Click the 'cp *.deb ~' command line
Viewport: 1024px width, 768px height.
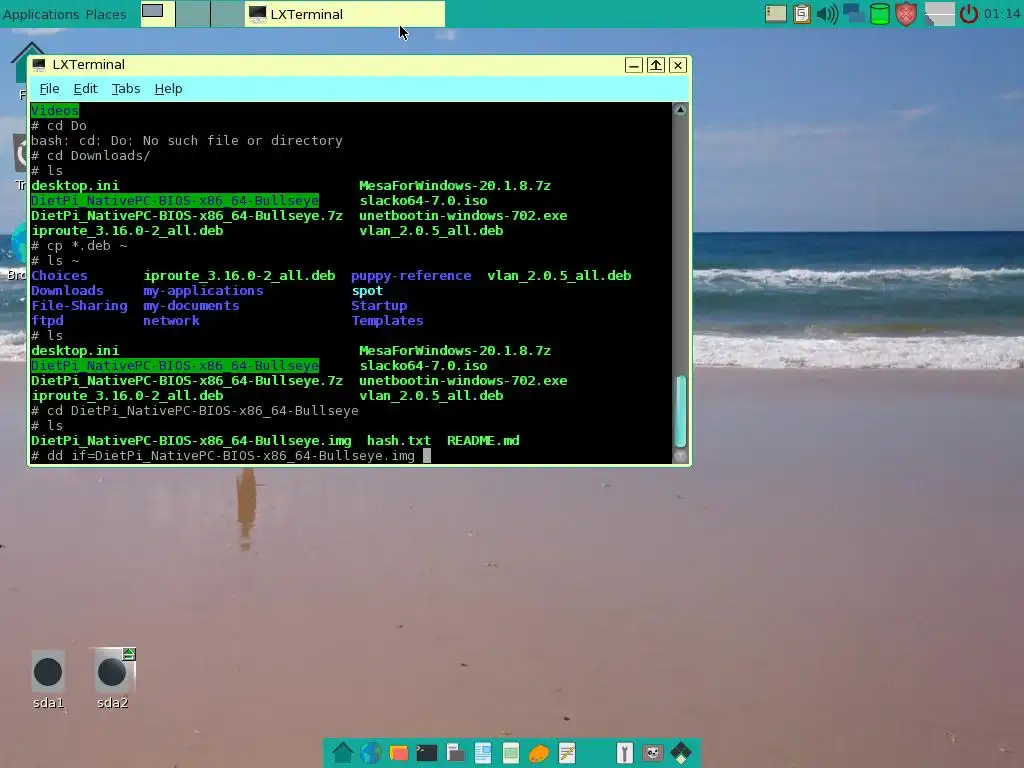click(79, 246)
